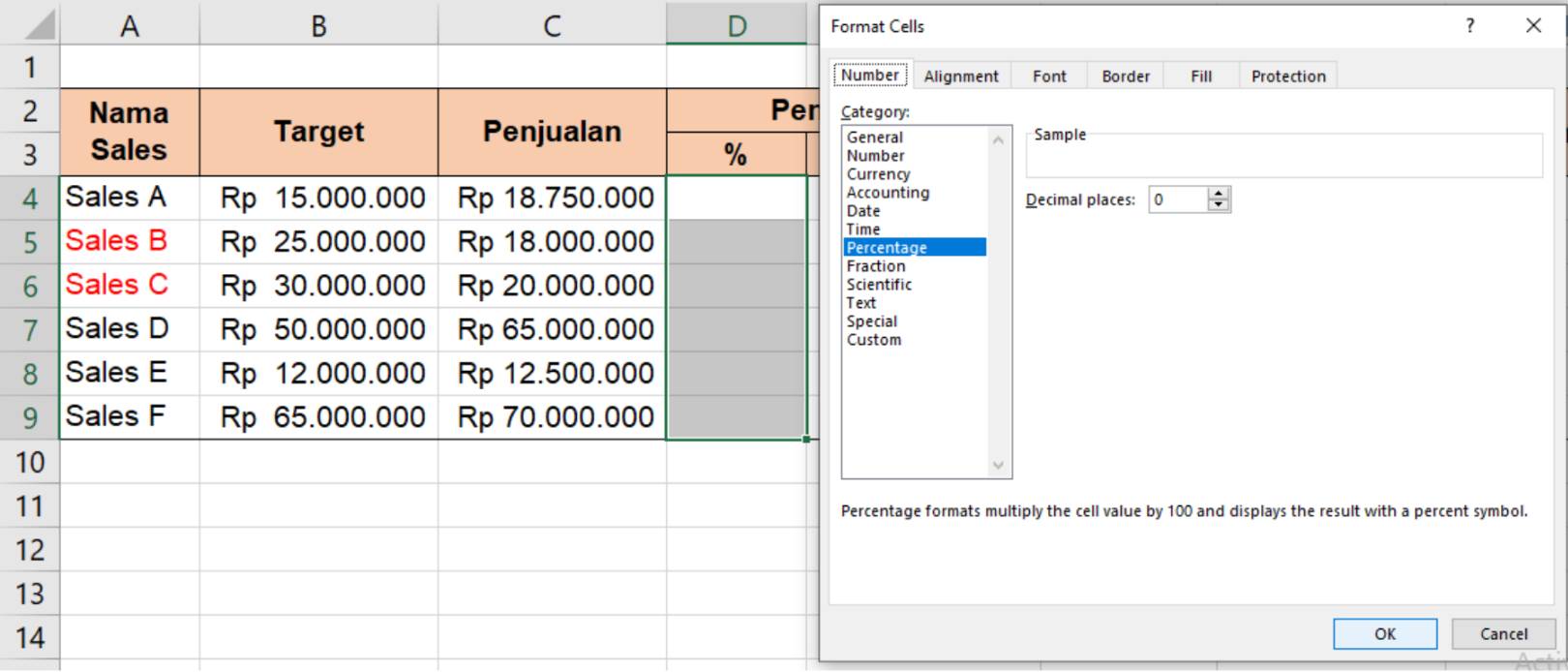
Task: Click the Category list scroll-up arrow
Action: (999, 139)
